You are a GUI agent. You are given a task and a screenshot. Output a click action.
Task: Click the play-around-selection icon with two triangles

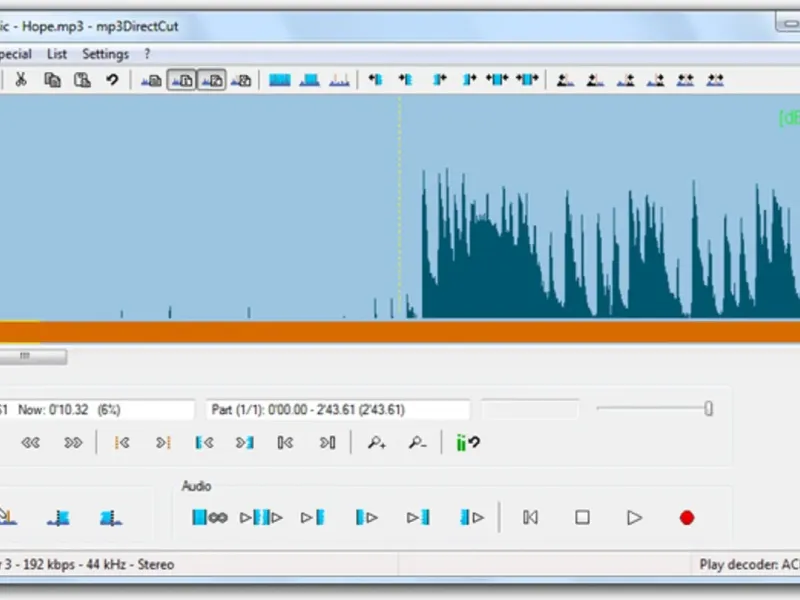pos(261,517)
